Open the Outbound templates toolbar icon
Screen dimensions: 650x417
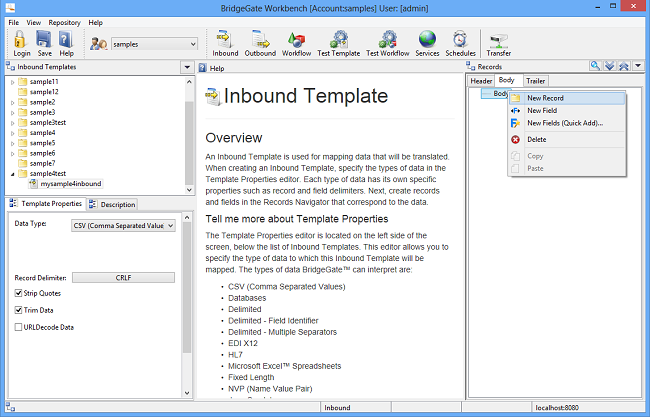[x=260, y=40]
